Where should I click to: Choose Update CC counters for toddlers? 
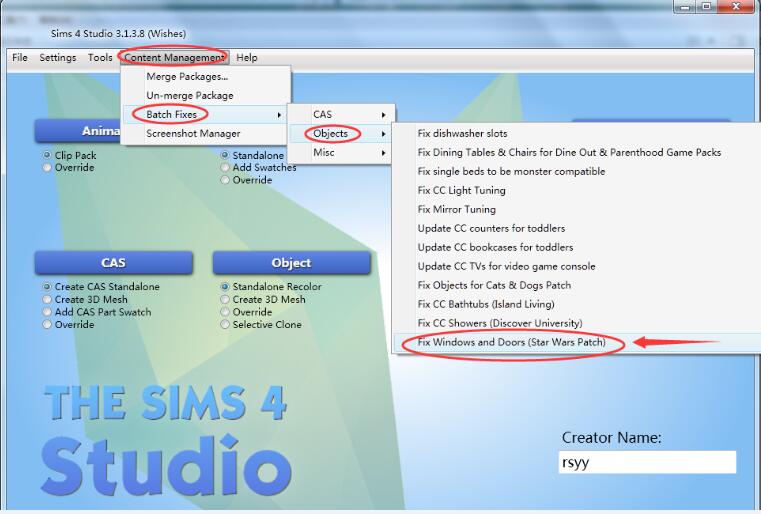click(x=577, y=228)
